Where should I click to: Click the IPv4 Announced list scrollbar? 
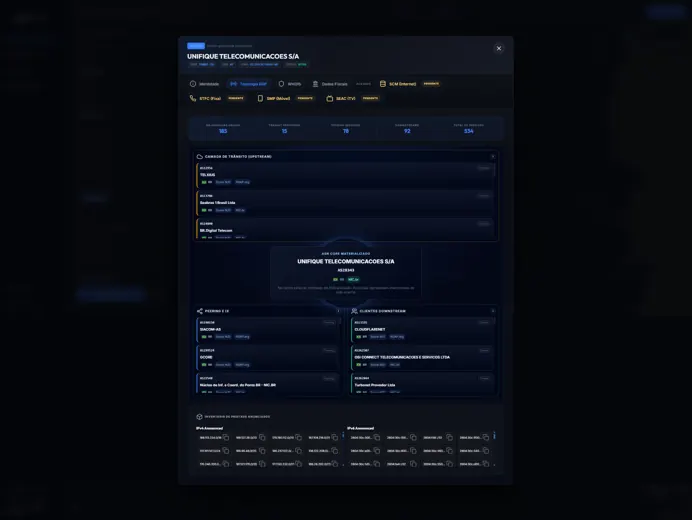click(343, 436)
